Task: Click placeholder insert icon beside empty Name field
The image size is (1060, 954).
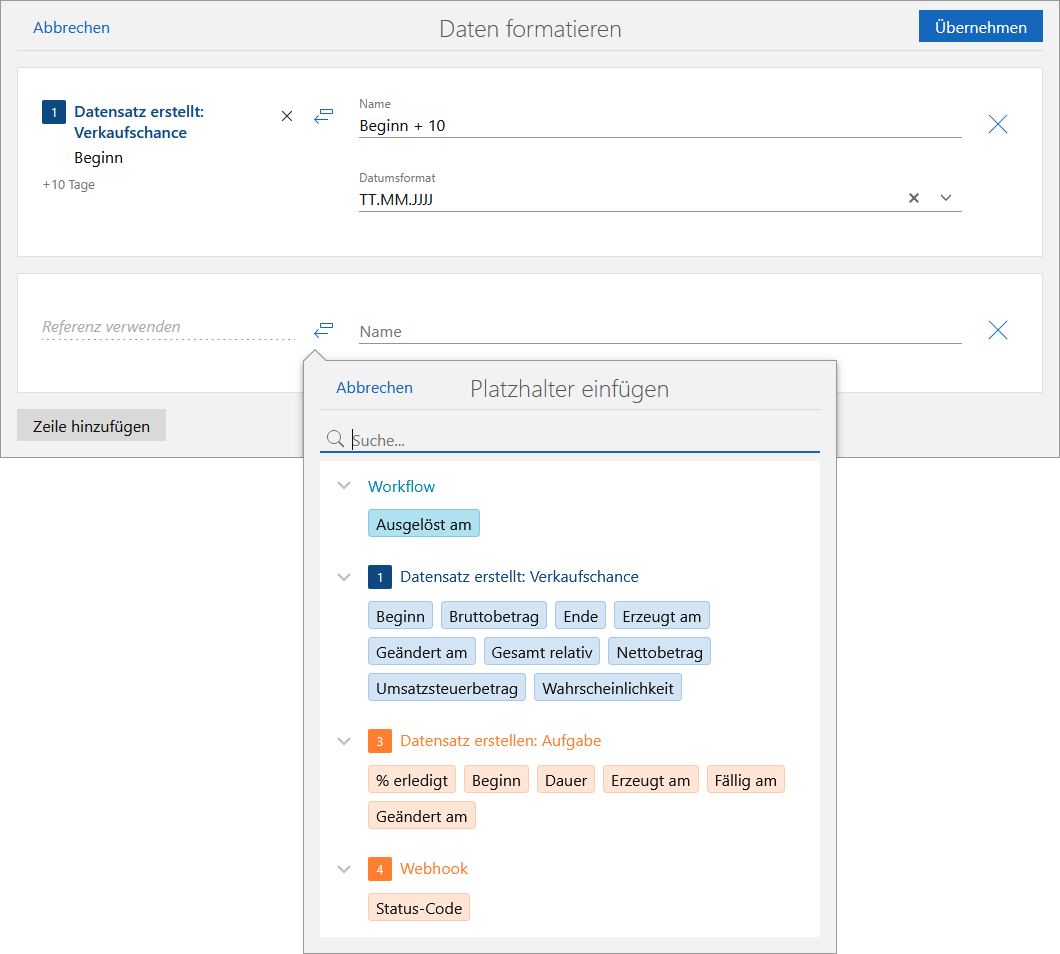Action: tap(322, 329)
